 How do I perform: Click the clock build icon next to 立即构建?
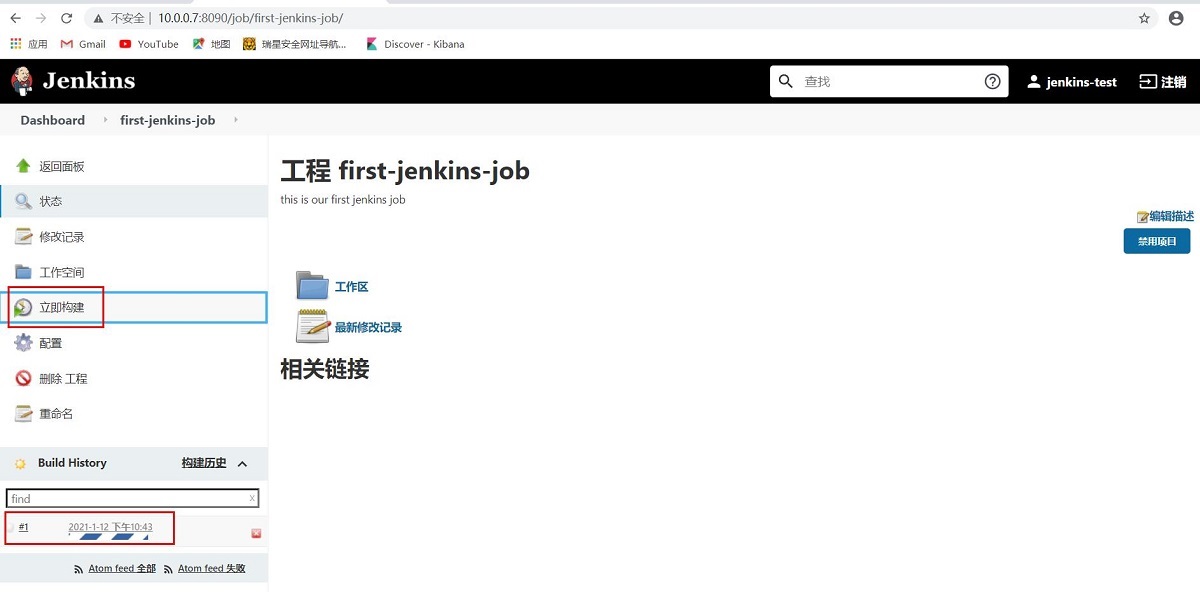[23, 307]
